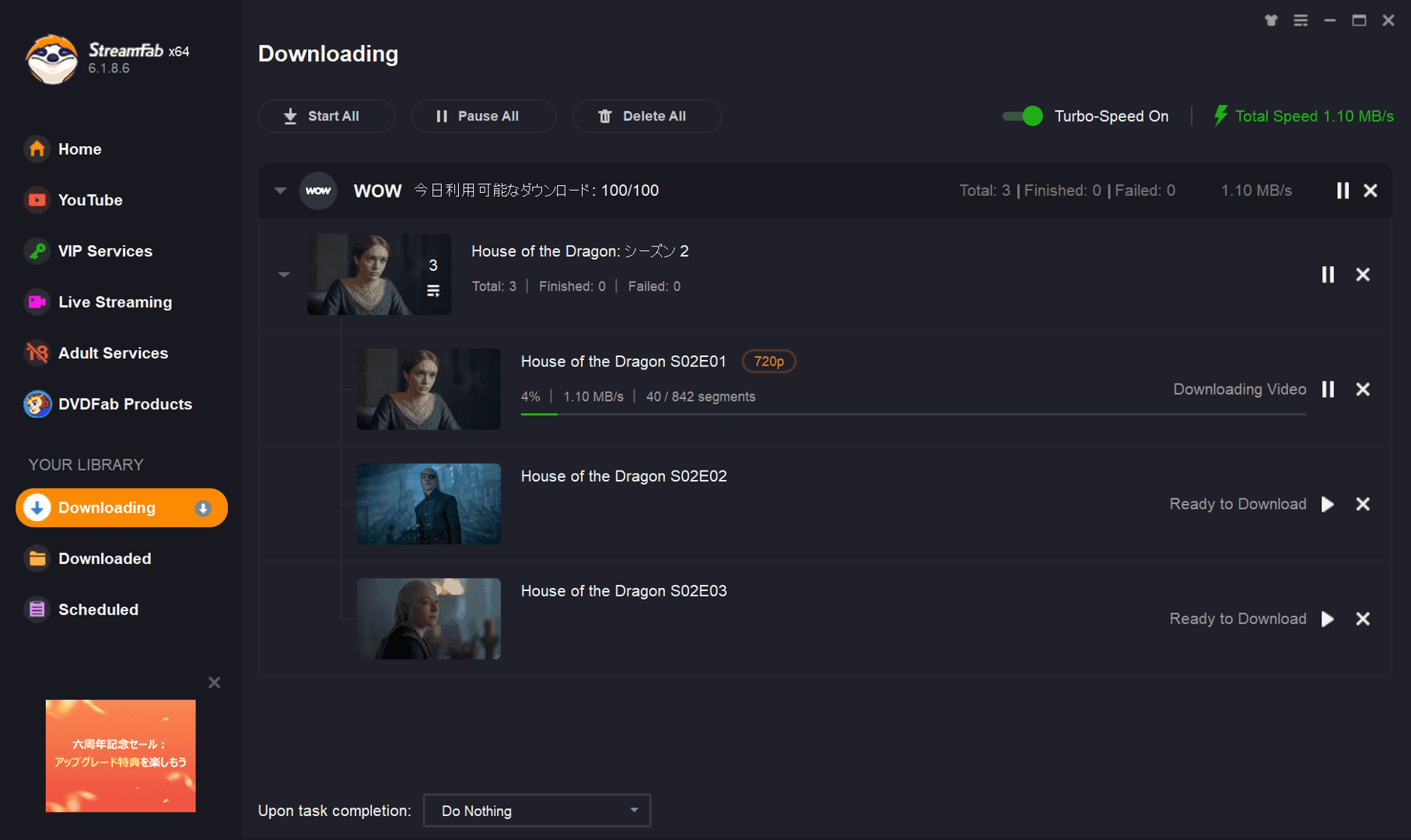The height and width of the screenshot is (840, 1411).
Task: Click the S02E01 episode thumbnail
Action: (429, 389)
